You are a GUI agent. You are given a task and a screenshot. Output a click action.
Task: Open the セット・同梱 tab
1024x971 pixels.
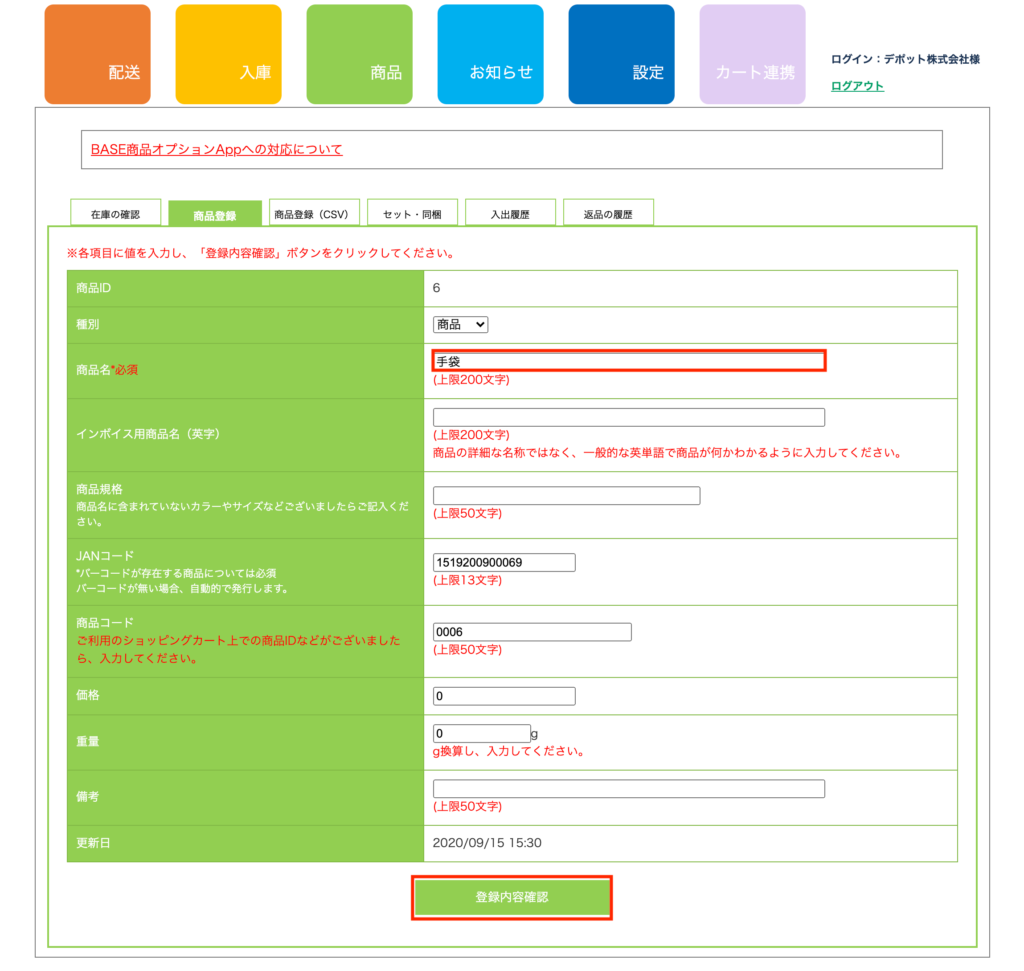[412, 214]
